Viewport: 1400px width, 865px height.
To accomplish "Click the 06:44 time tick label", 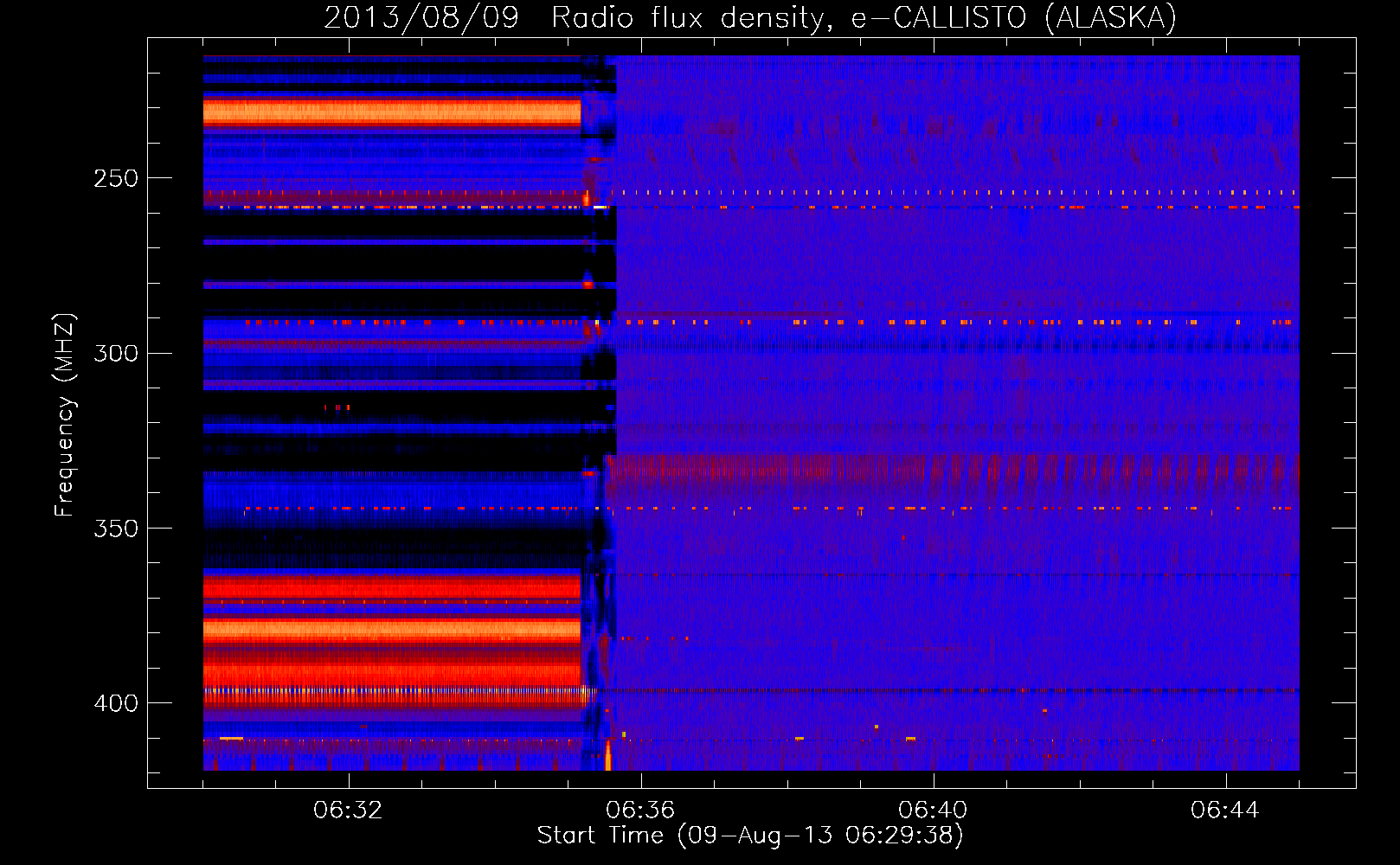I will pyautogui.click(x=1225, y=811).
